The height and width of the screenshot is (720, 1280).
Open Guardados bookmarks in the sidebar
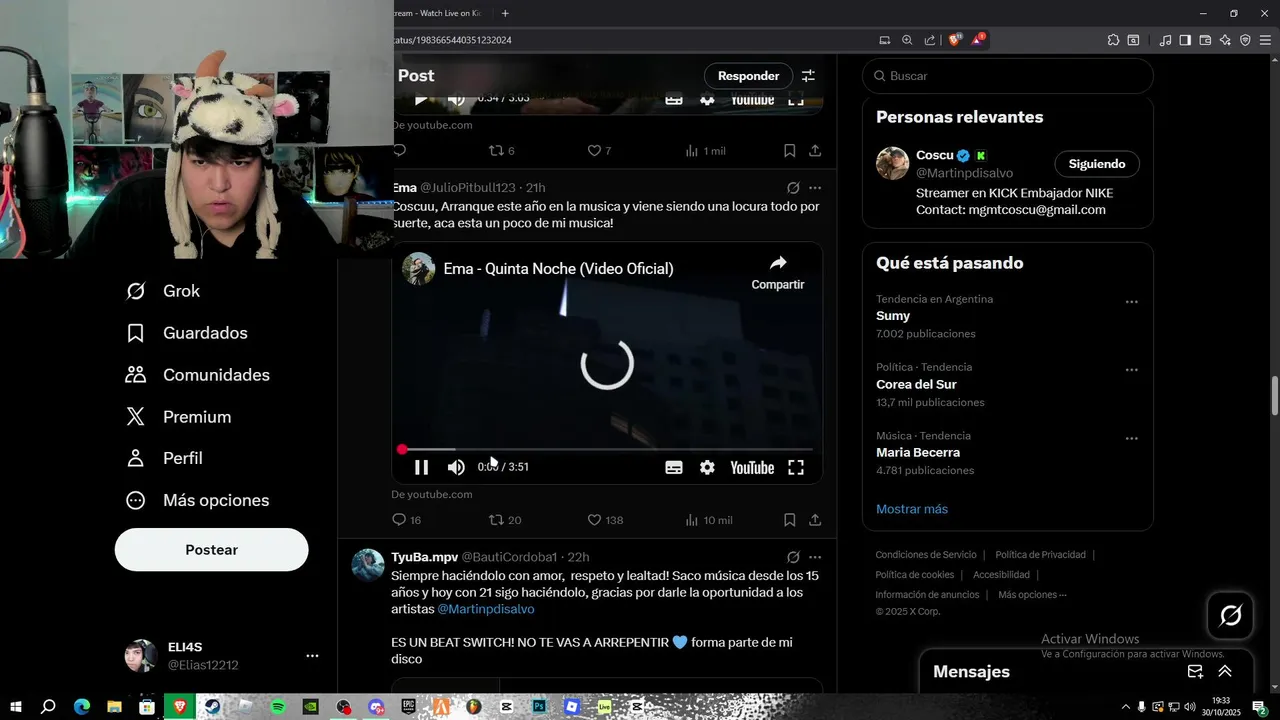[x=186, y=333]
